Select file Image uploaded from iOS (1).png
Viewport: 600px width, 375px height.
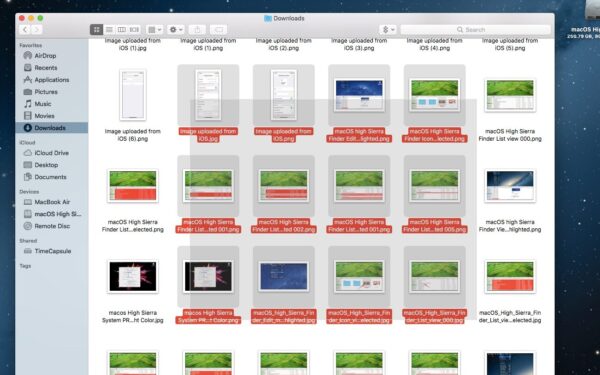[208, 44]
